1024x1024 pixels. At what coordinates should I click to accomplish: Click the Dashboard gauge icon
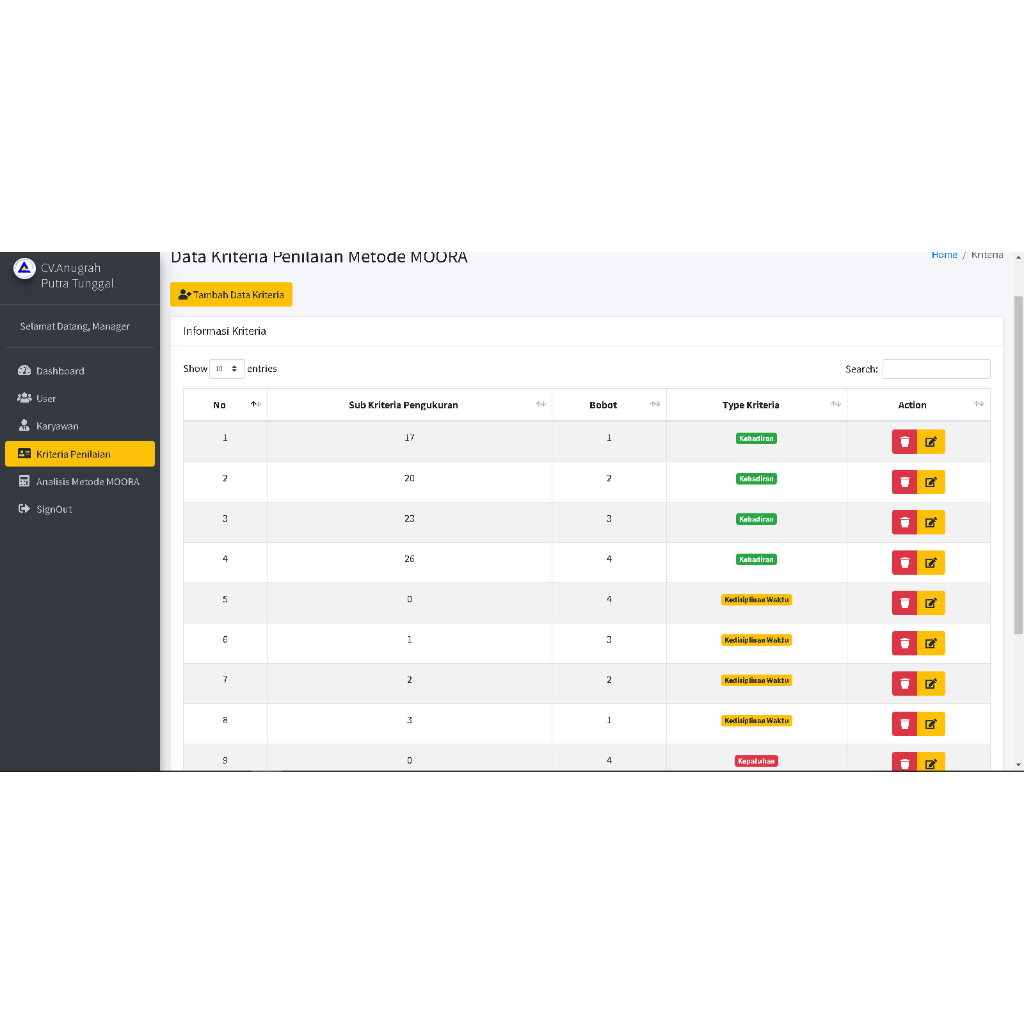pos(25,371)
